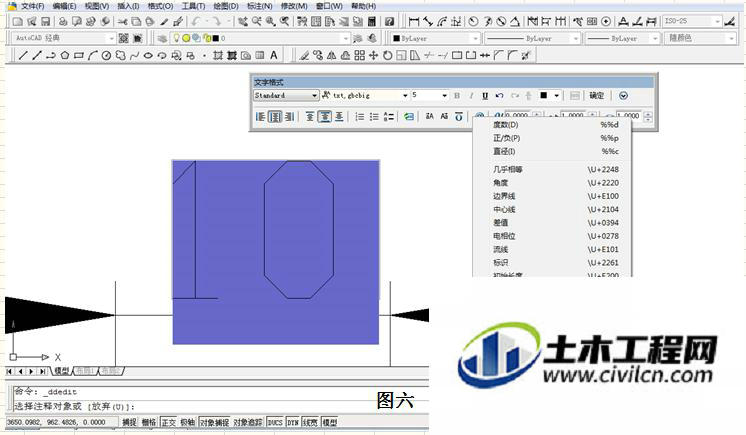Click the Quick Calculator icon

[x=372, y=21]
